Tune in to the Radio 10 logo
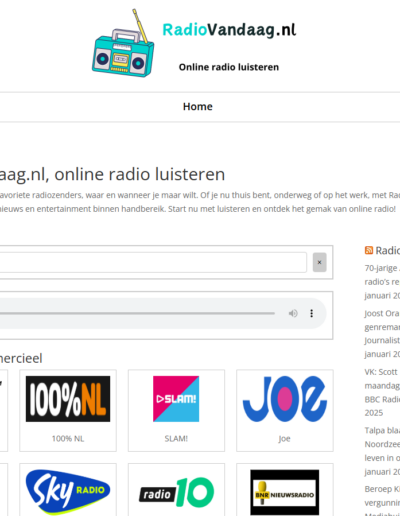400x516 pixels. tap(176, 492)
